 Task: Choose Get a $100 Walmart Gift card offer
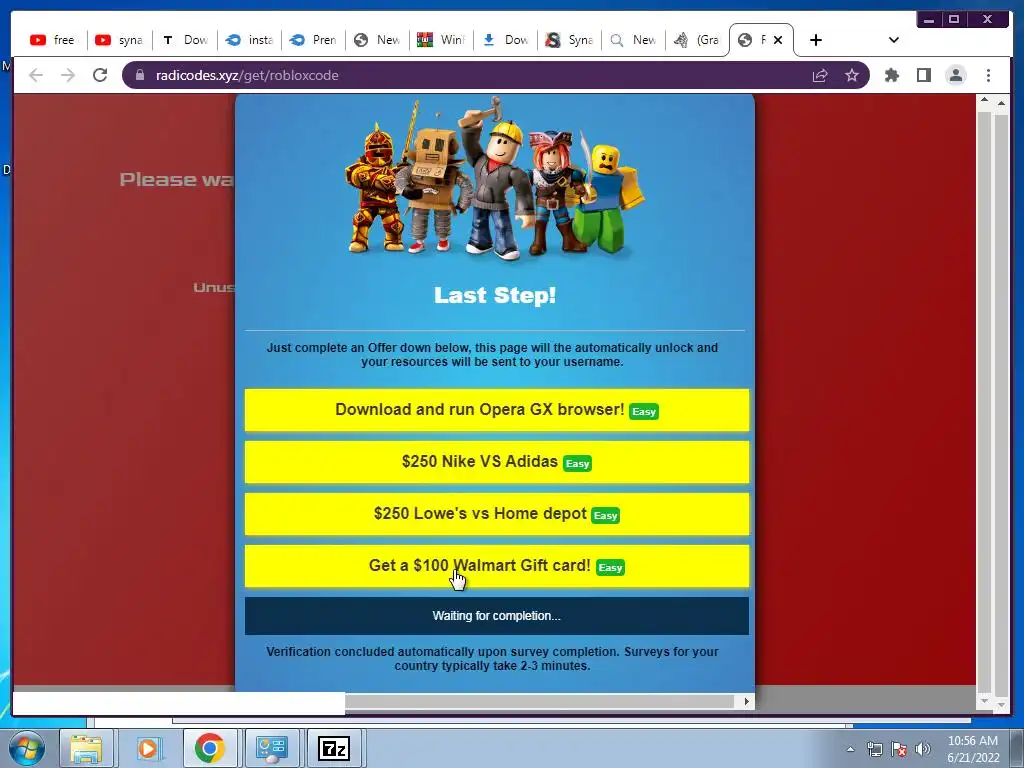[x=497, y=566]
